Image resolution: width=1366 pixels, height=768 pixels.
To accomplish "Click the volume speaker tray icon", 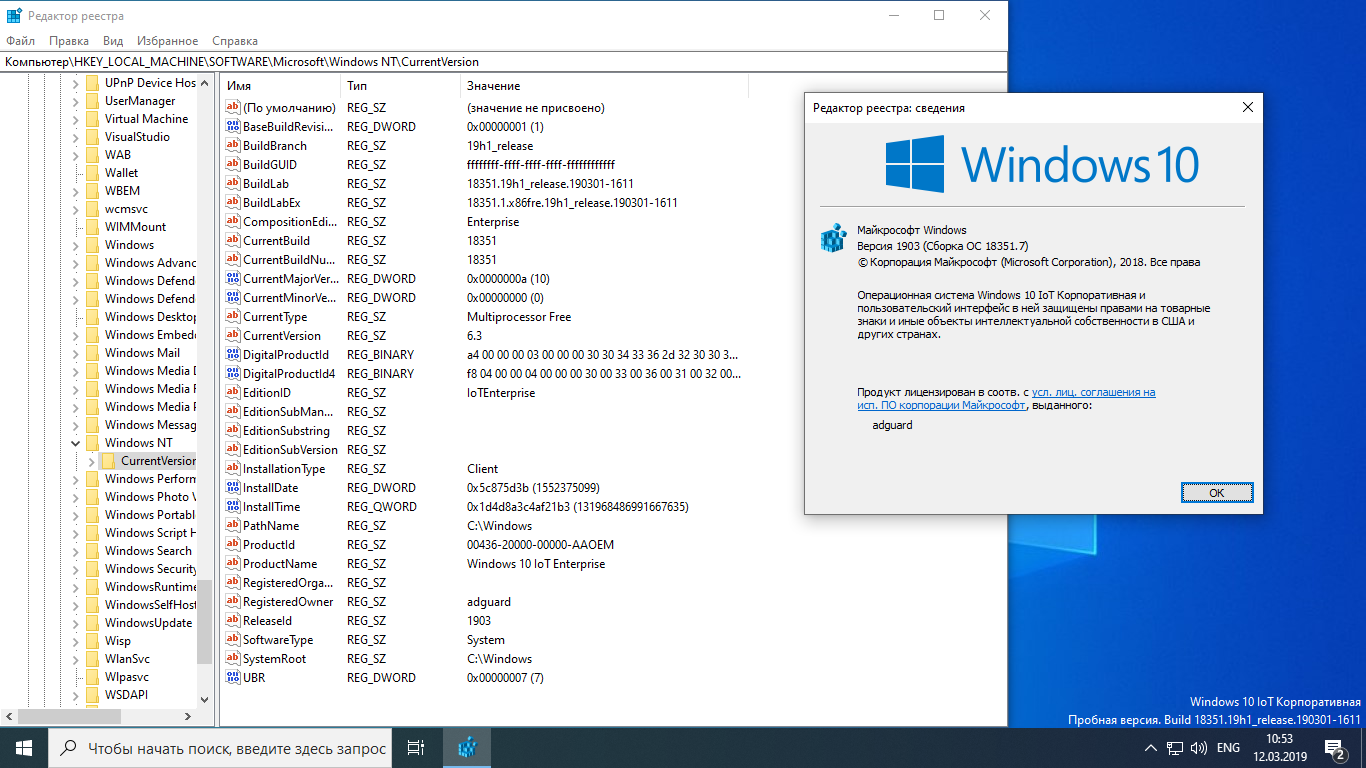I will tap(1198, 748).
